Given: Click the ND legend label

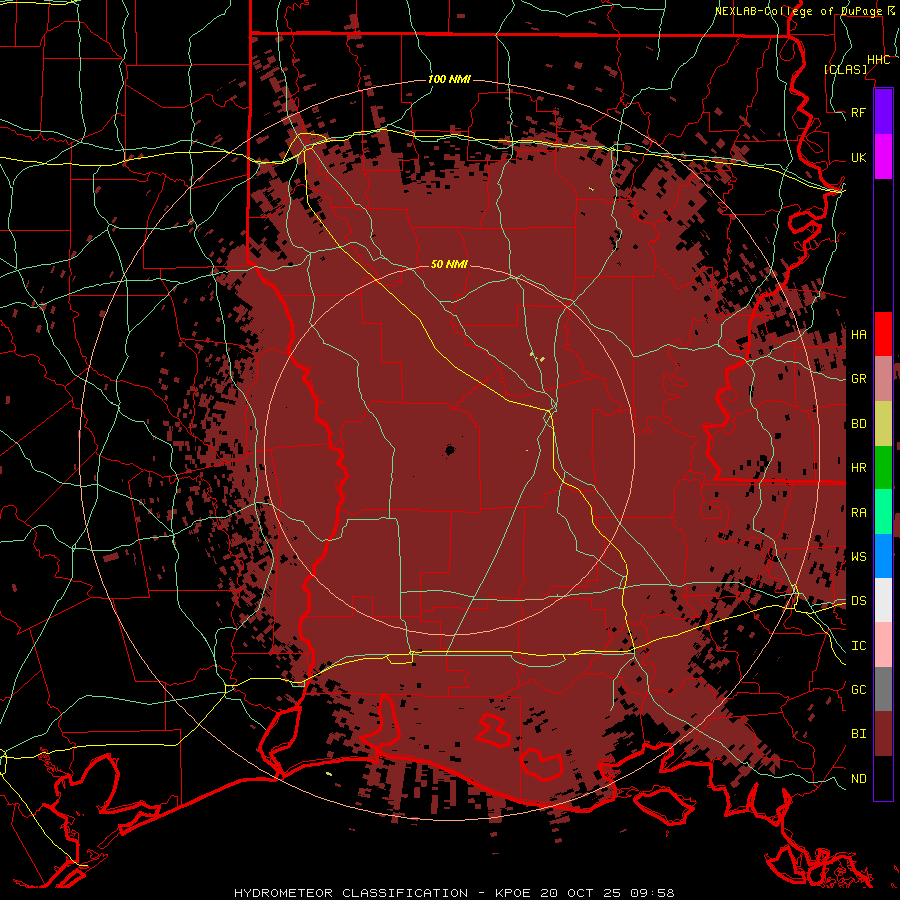Looking at the screenshot, I should 858,779.
